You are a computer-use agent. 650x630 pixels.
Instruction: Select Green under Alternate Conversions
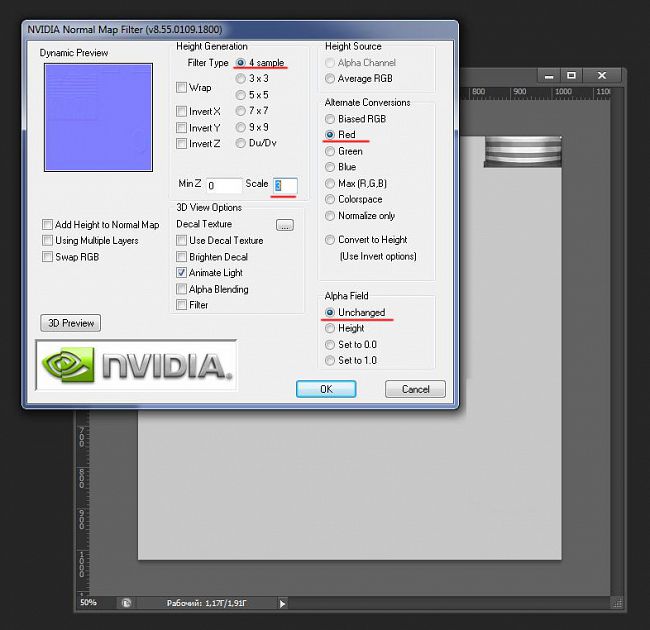click(x=330, y=151)
